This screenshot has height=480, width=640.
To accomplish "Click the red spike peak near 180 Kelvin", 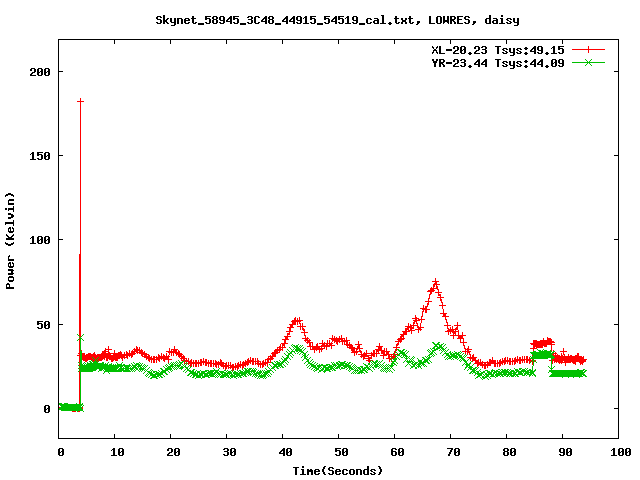I will (80, 101).
